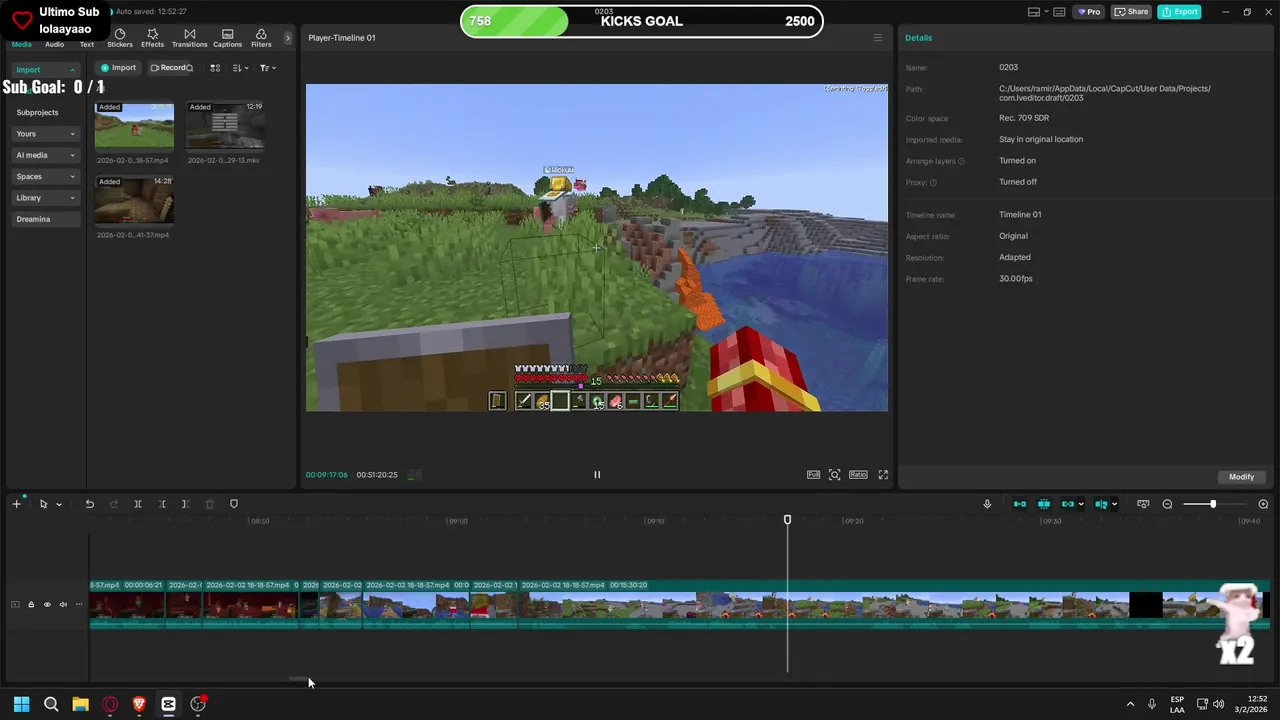Pause playback in the player
1280x720 pixels.
click(x=597, y=475)
